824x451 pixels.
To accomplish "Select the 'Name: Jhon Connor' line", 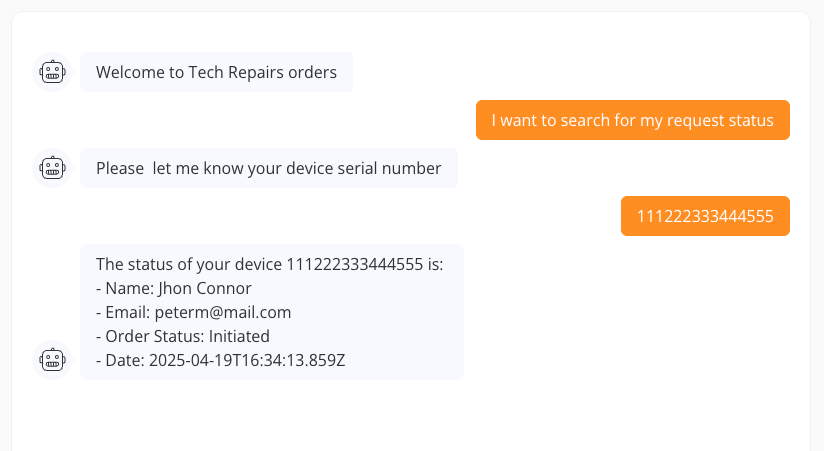I will (174, 288).
